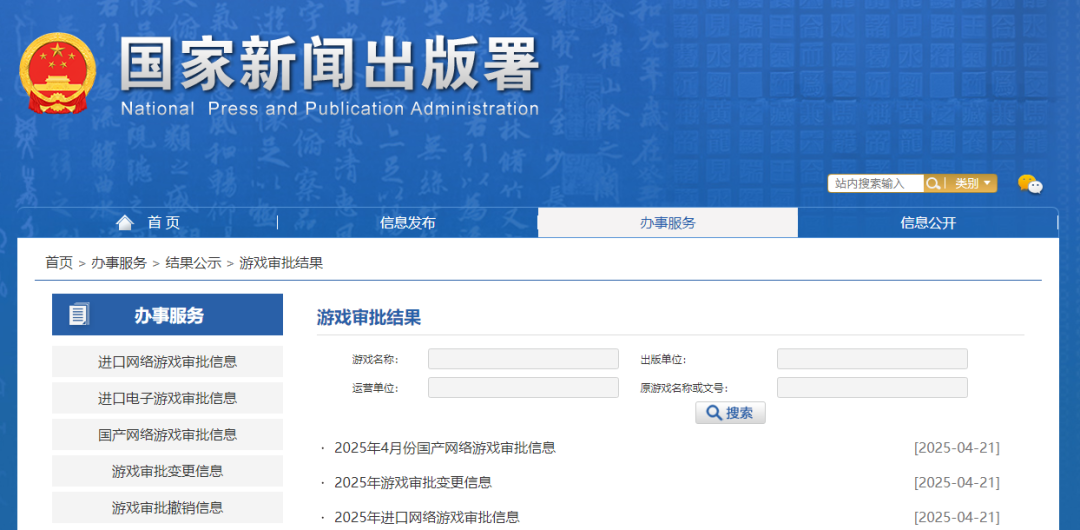The image size is (1080, 530).
Task: Open 游戏审批撤销信息 in sidebar
Action: 167,507
